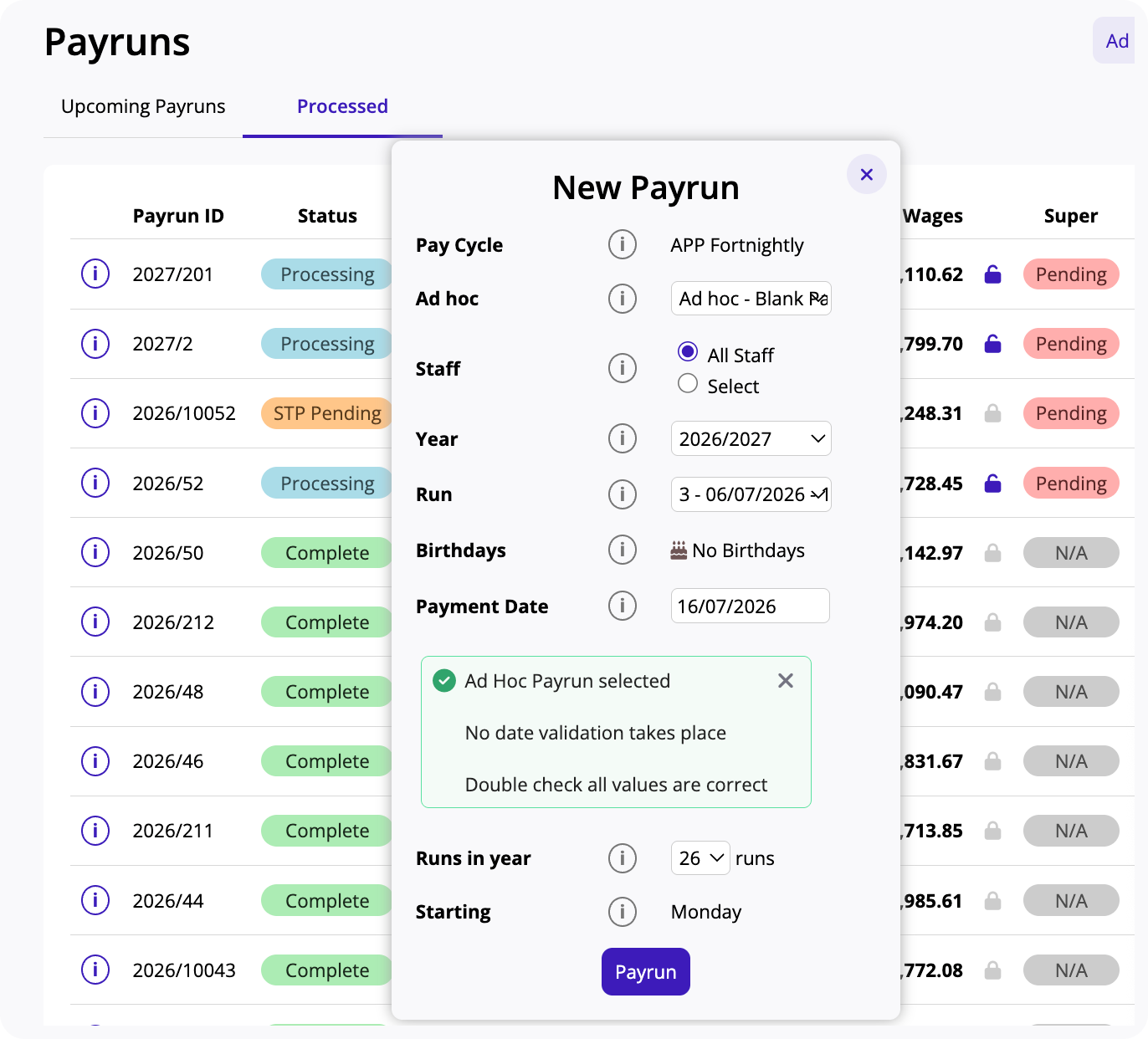The height and width of the screenshot is (1039, 1148).
Task: Close the New Payrun dialog
Action: [867, 174]
